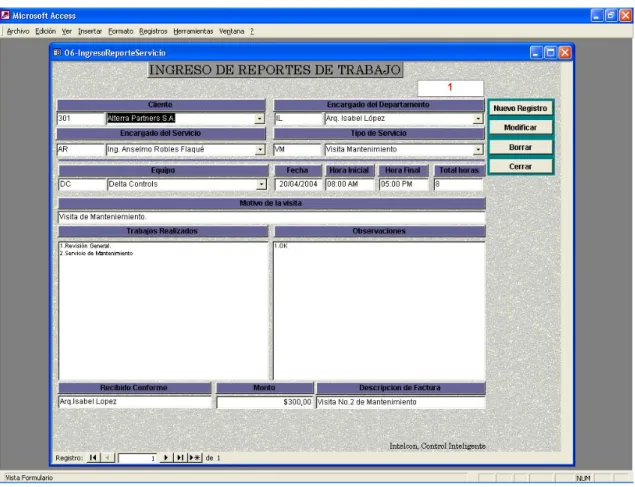Click the Recibido Conforme field Arq.Isabel Lopez

(135, 402)
